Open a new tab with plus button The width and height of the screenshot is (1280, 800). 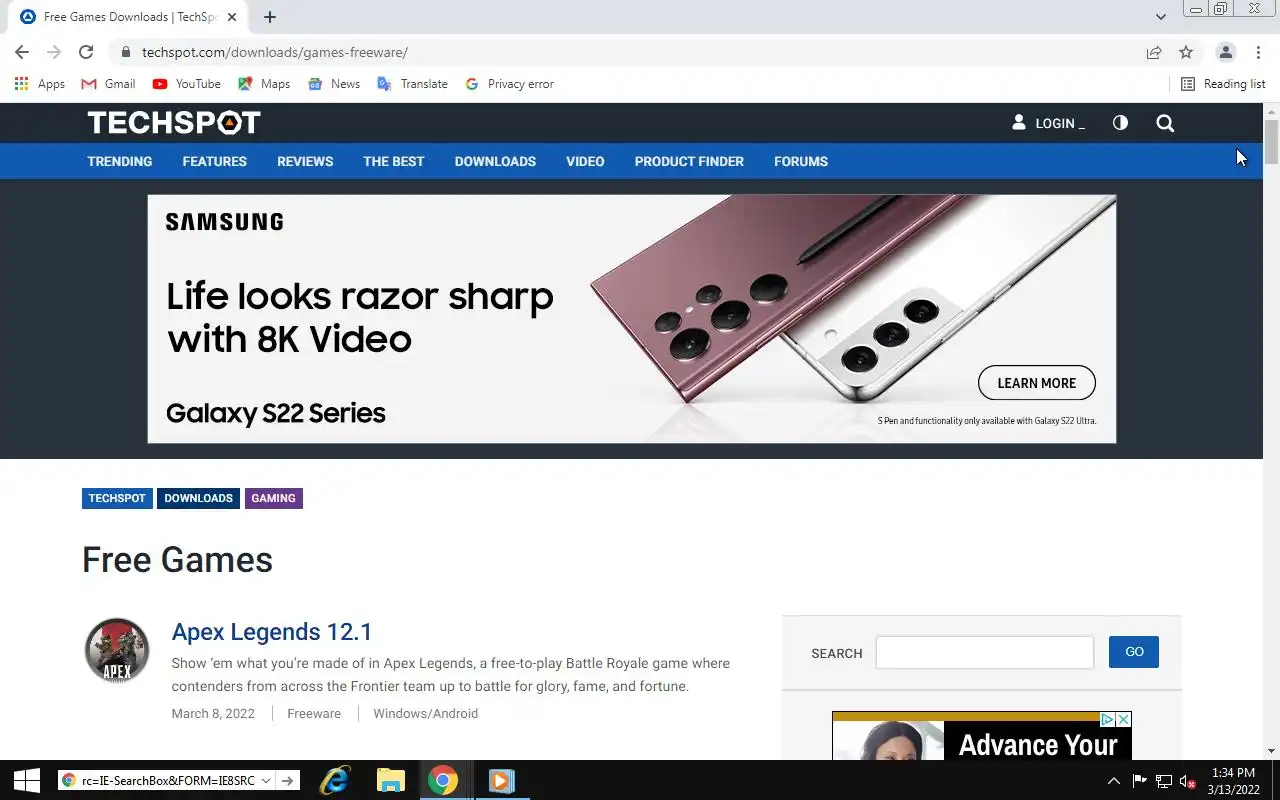click(x=270, y=17)
